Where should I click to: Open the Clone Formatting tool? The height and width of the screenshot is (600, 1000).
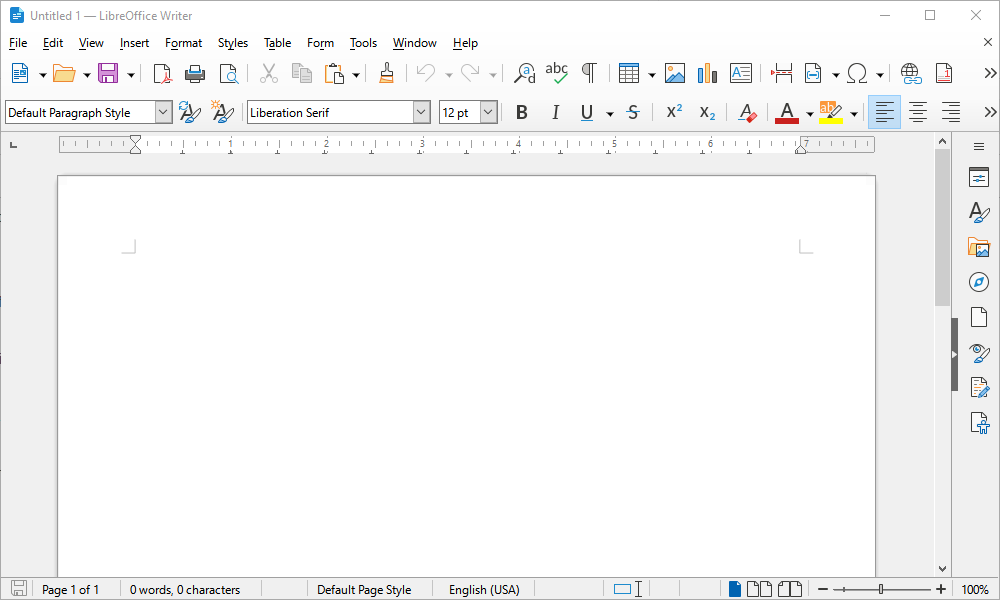coord(386,73)
